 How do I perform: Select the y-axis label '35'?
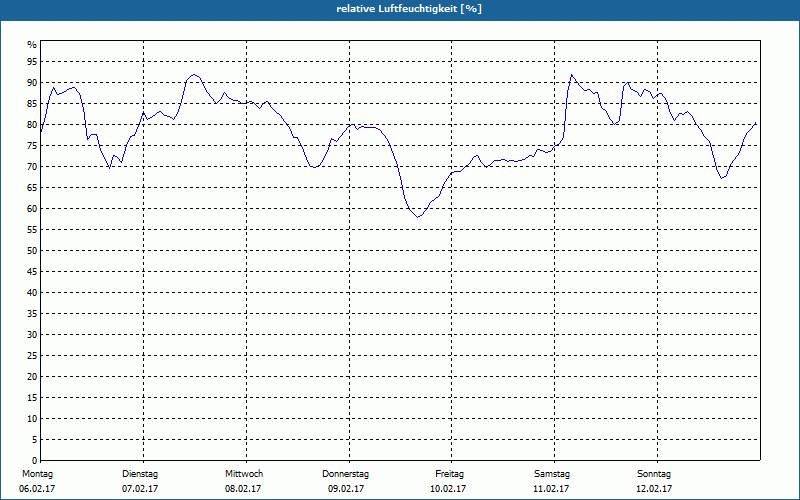point(32,314)
